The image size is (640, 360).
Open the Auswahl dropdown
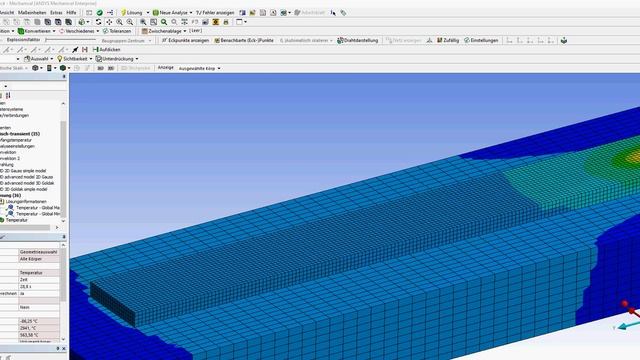[x=38, y=59]
